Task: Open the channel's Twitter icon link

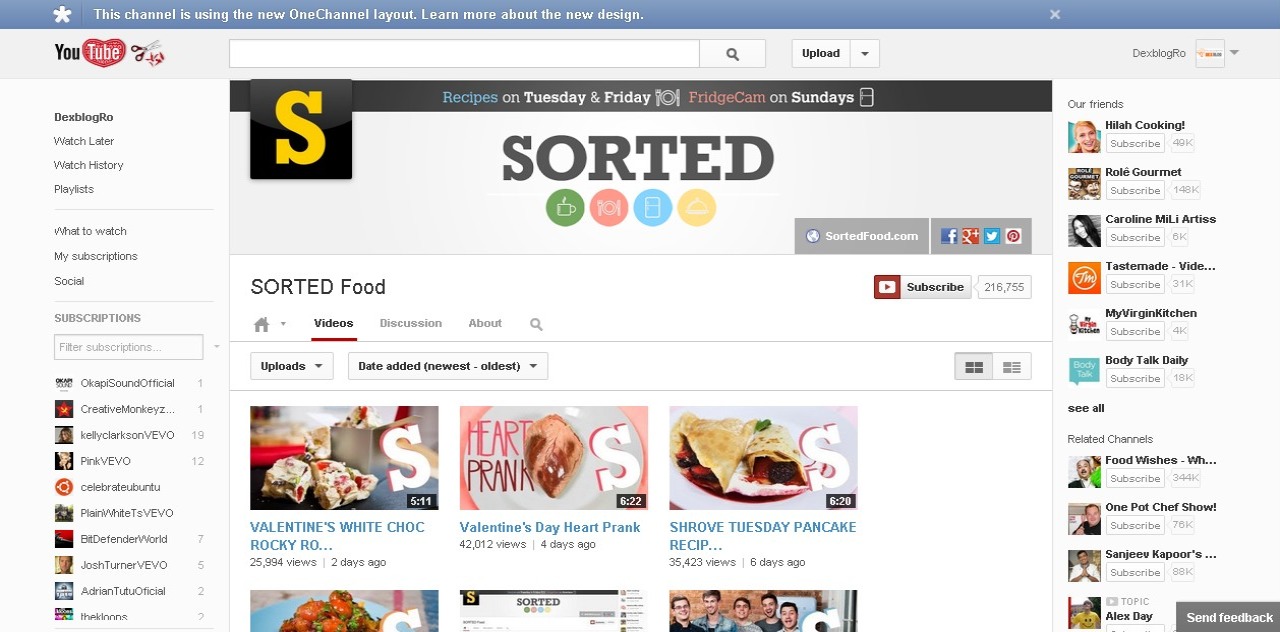Action: [x=992, y=236]
